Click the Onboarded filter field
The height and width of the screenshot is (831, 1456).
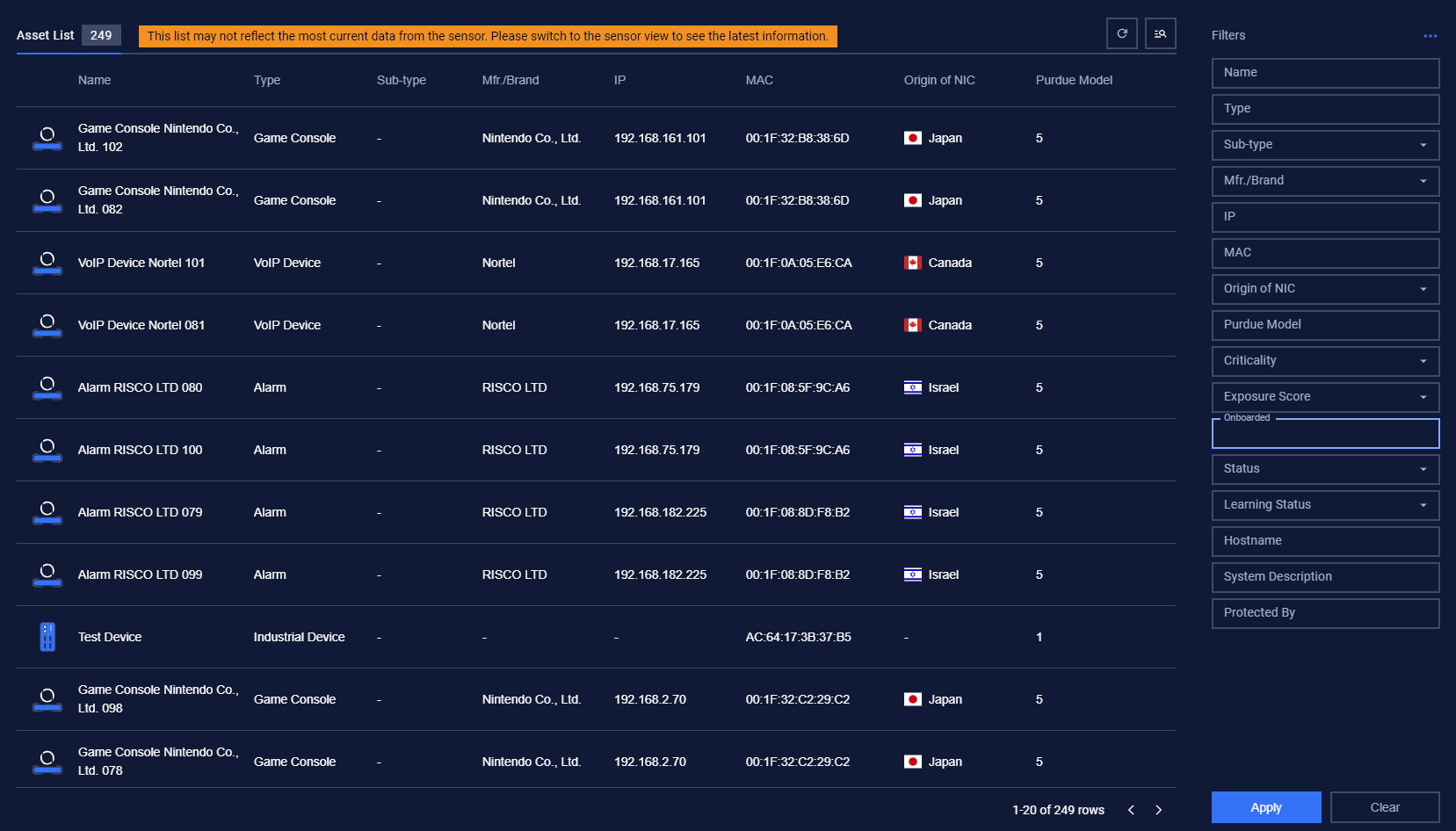click(1325, 433)
